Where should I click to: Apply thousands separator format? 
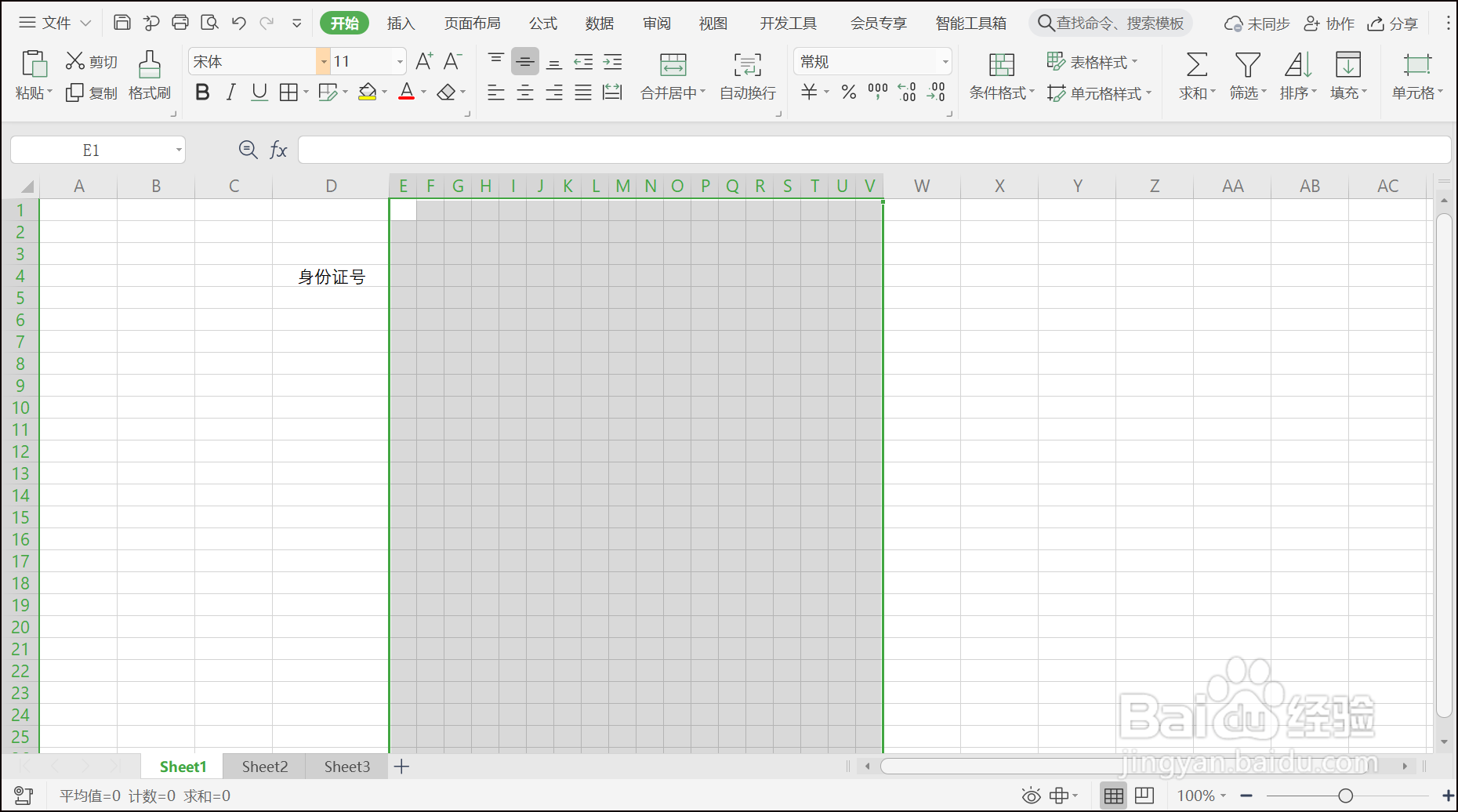pyautogui.click(x=878, y=92)
